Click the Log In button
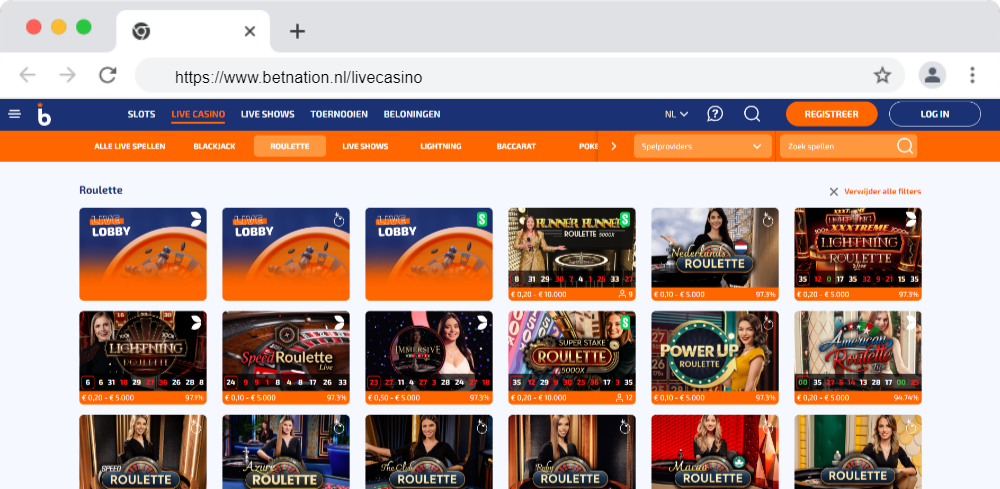Image resolution: width=1000 pixels, height=489 pixels. 935,114
